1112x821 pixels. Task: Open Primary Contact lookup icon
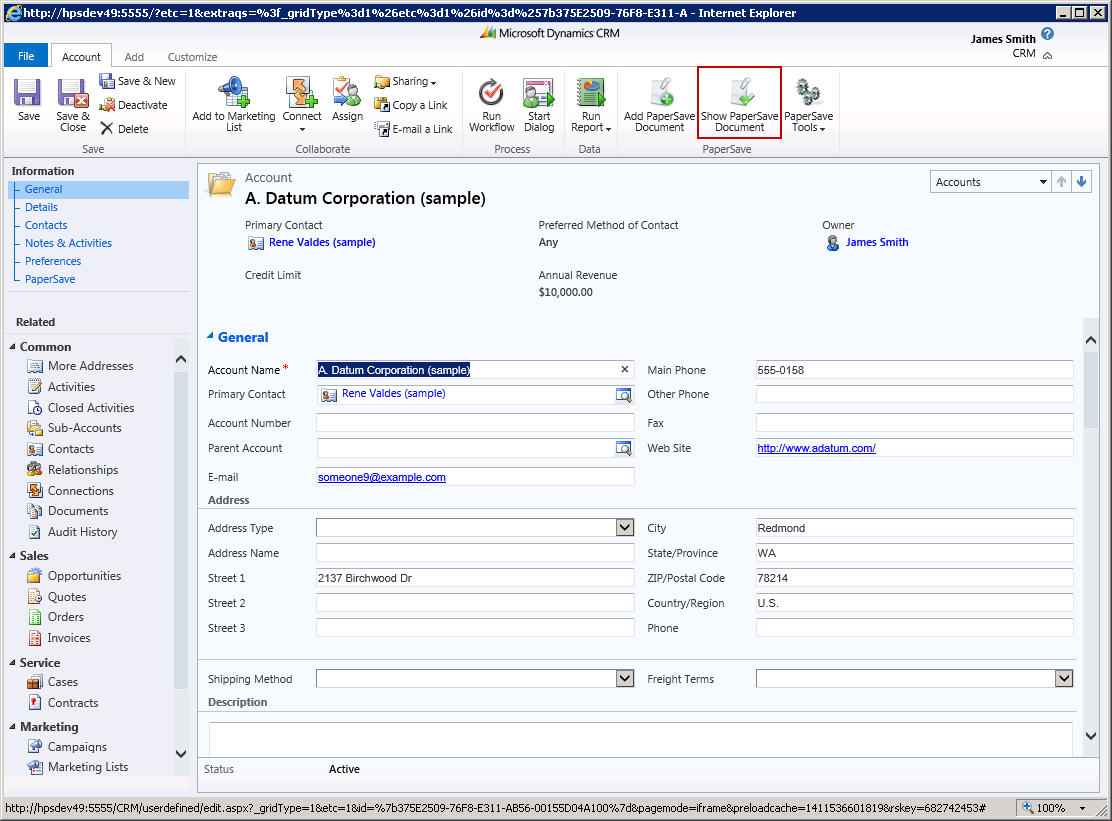pos(623,395)
